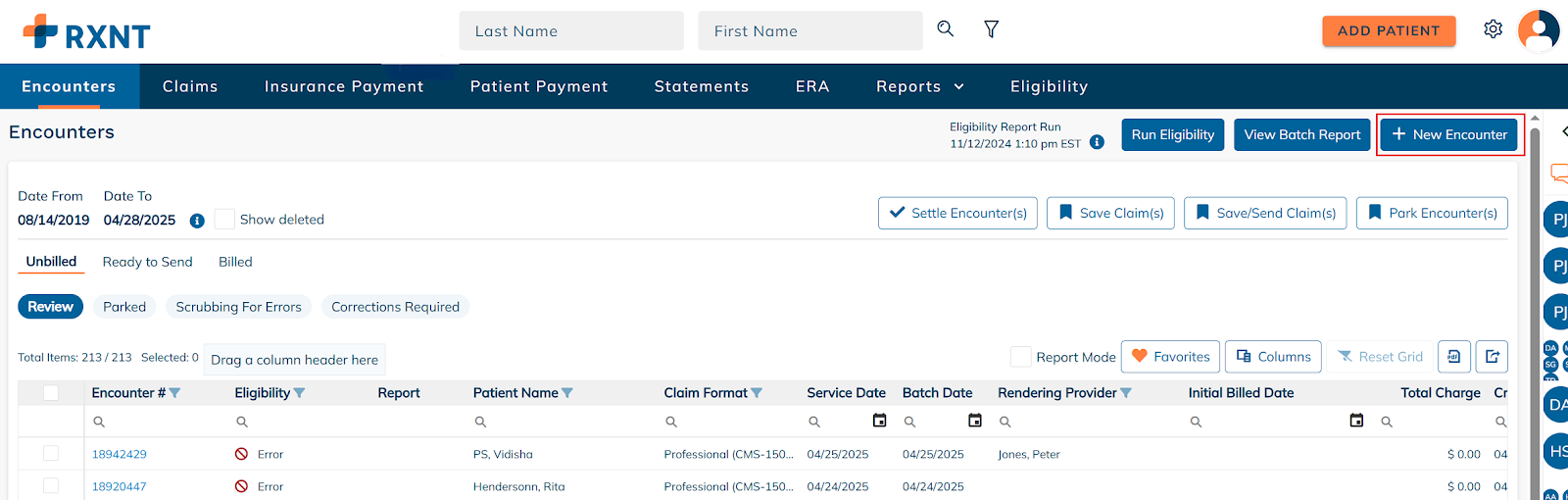1568x500 pixels.
Task: Open the Patient Name column filter
Action: point(567,393)
